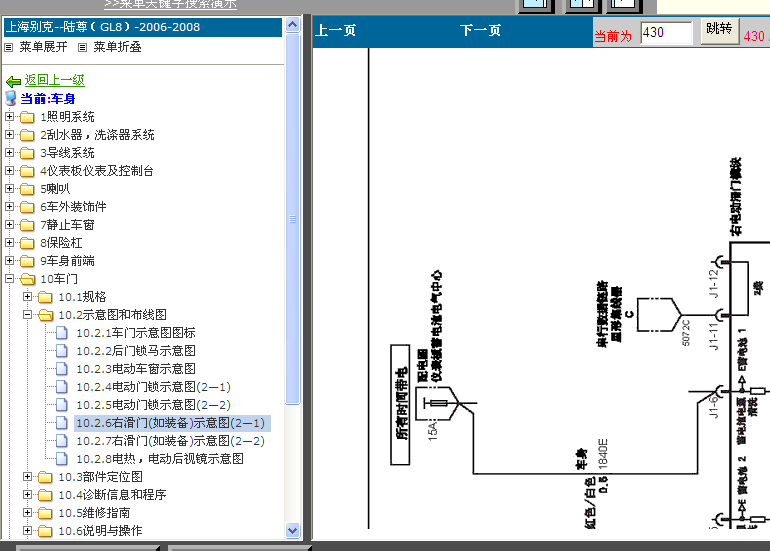Click the folder icon of 10.6说明与操作
Image resolution: width=770 pixels, height=551 pixels.
tap(45, 531)
